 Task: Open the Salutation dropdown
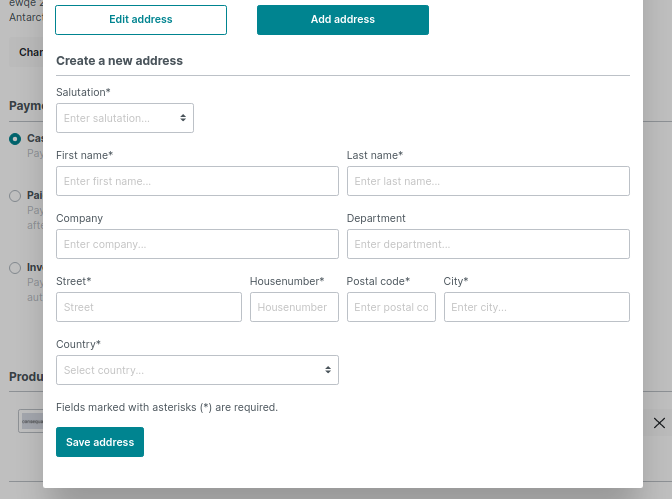pyautogui.click(x=125, y=118)
